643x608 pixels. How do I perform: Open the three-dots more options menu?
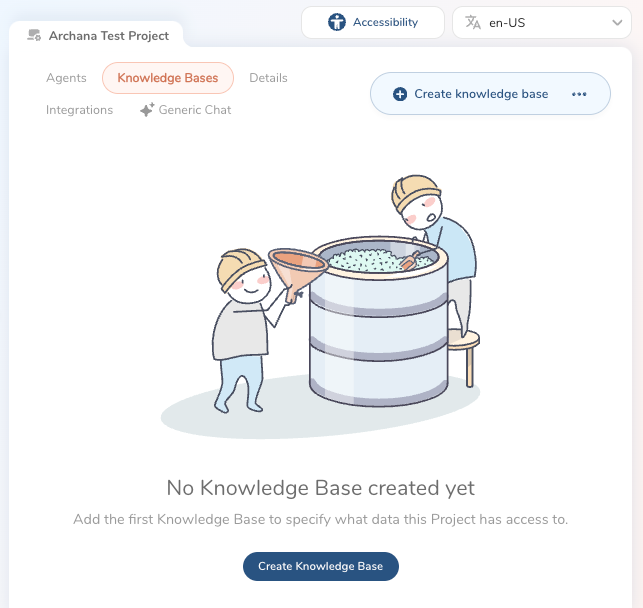tap(579, 94)
